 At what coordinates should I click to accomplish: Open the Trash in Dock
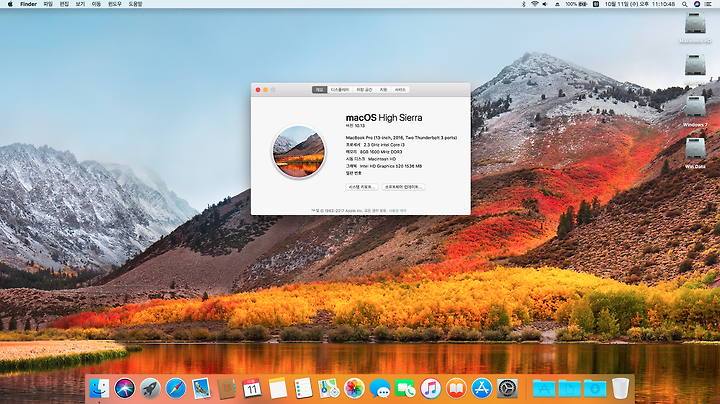(x=620, y=388)
